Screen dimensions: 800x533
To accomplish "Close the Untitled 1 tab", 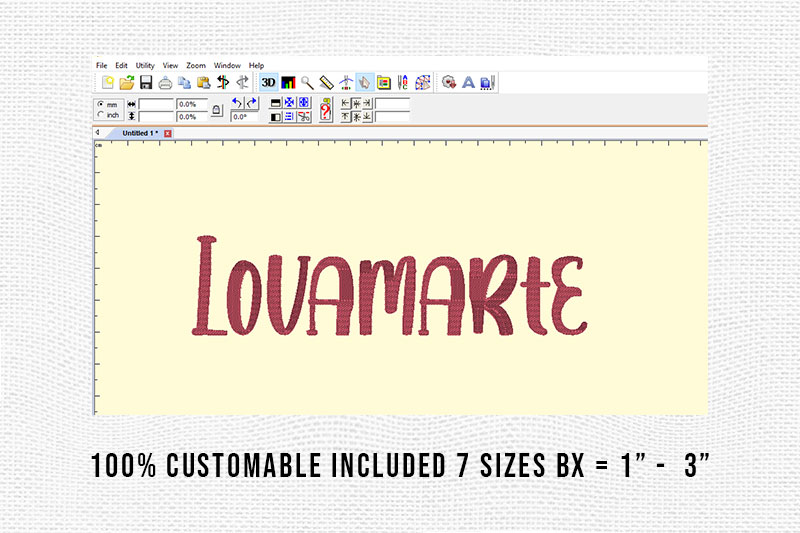I will pyautogui.click(x=167, y=133).
